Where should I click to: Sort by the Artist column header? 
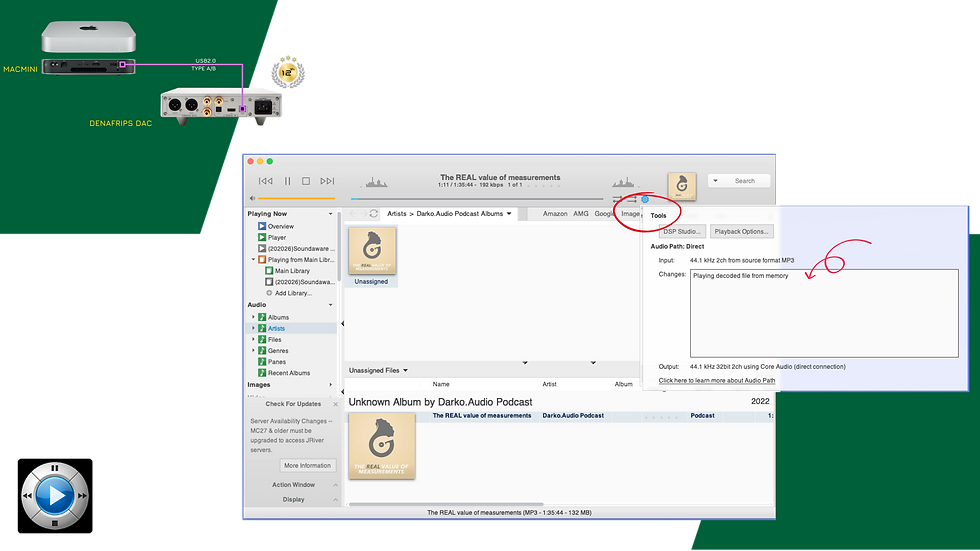pyautogui.click(x=549, y=385)
